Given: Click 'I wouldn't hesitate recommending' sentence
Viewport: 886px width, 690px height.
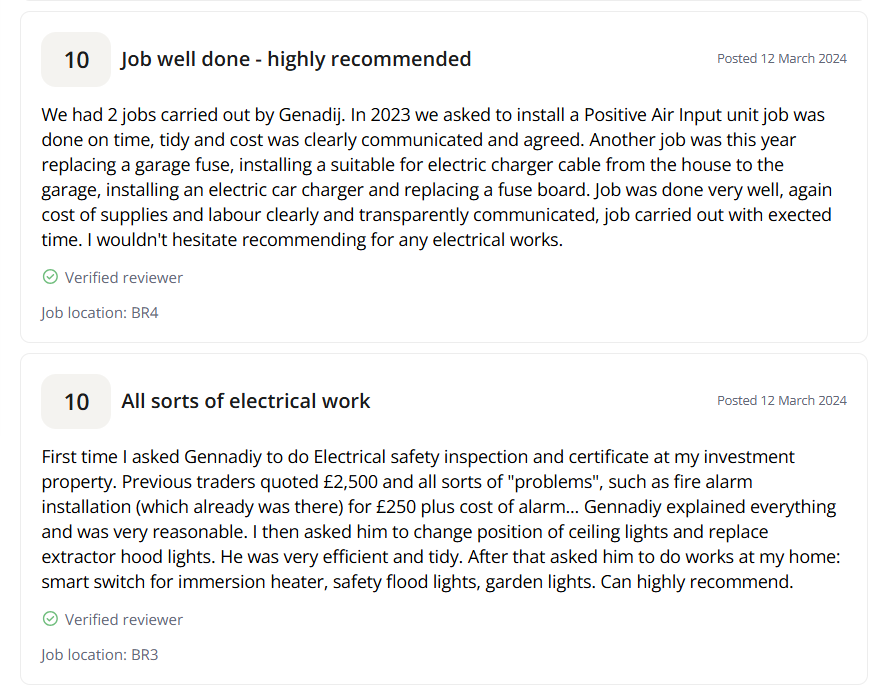Looking at the screenshot, I should (325, 240).
